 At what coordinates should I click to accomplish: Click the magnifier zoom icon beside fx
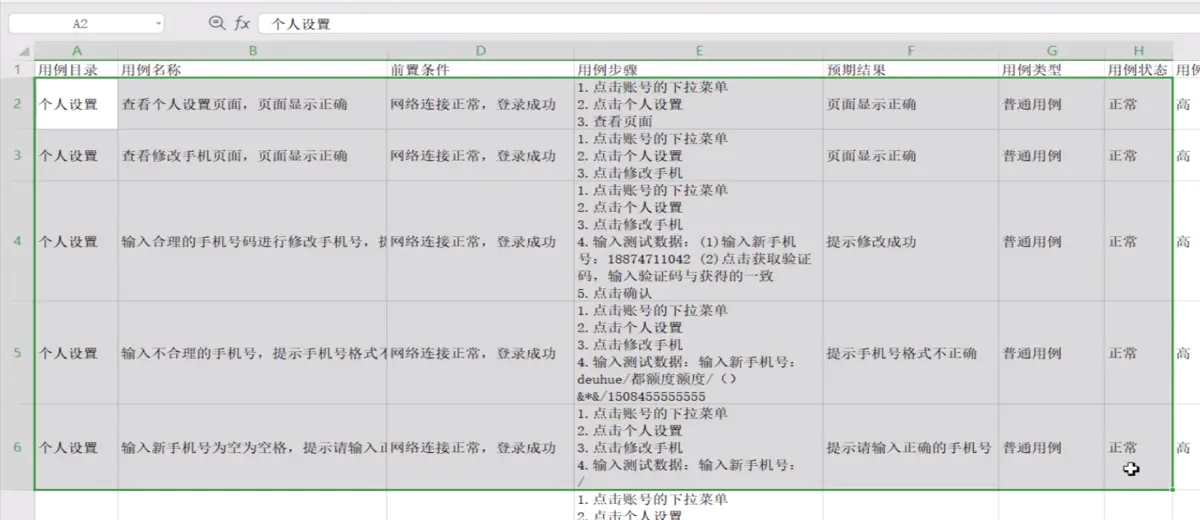pos(217,23)
